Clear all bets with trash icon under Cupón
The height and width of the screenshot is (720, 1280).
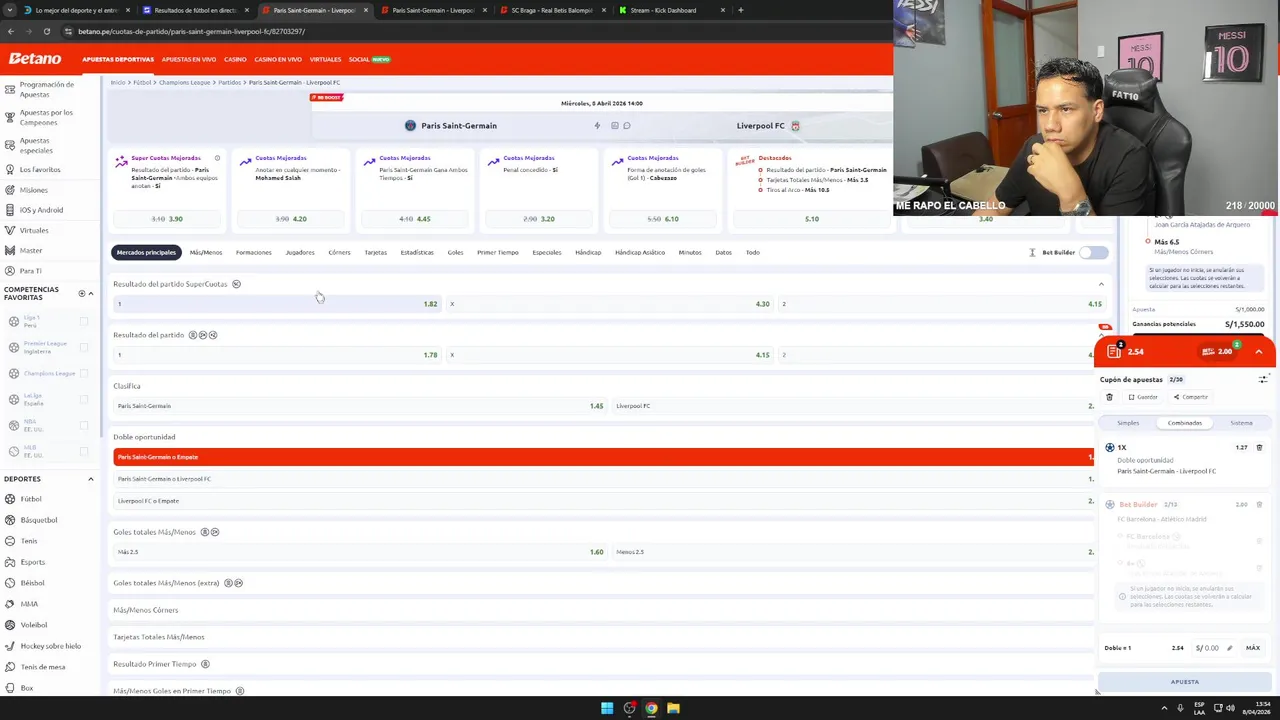point(1109,397)
